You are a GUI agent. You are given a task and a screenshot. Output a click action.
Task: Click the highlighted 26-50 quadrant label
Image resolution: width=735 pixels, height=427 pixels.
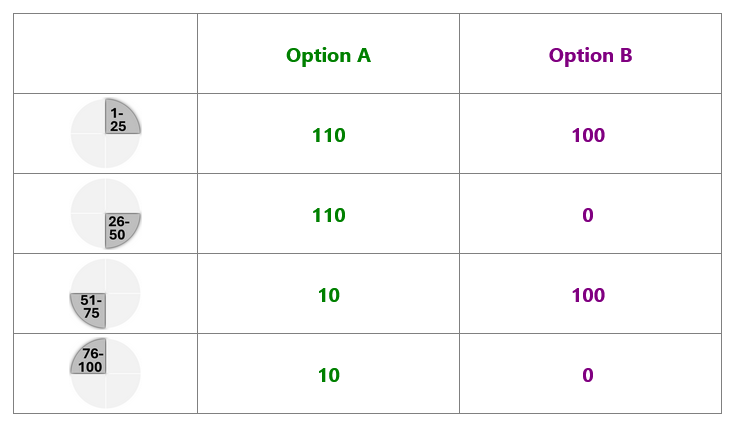point(118,228)
